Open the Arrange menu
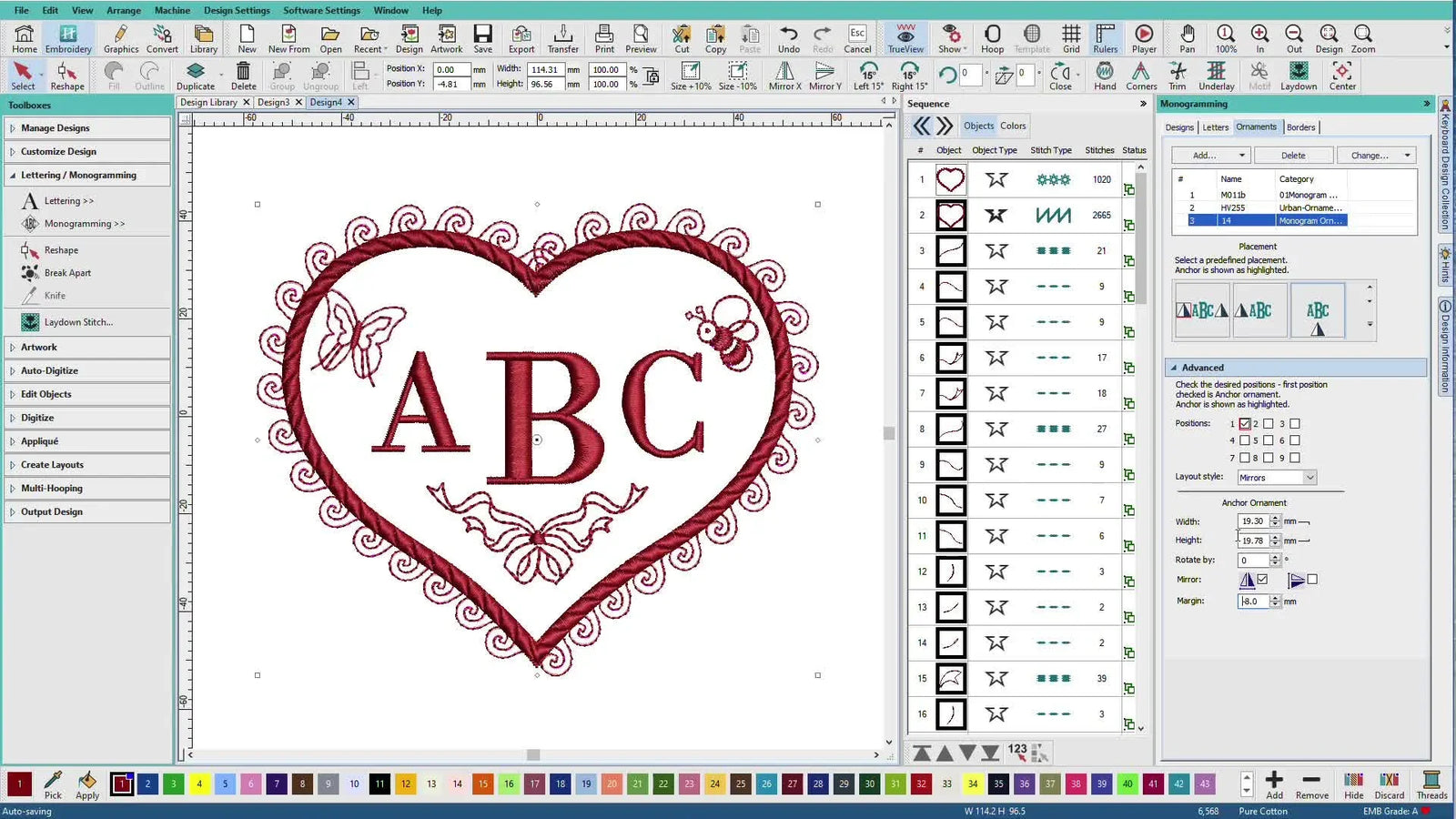Screen dimensions: 1456x819 123,10
